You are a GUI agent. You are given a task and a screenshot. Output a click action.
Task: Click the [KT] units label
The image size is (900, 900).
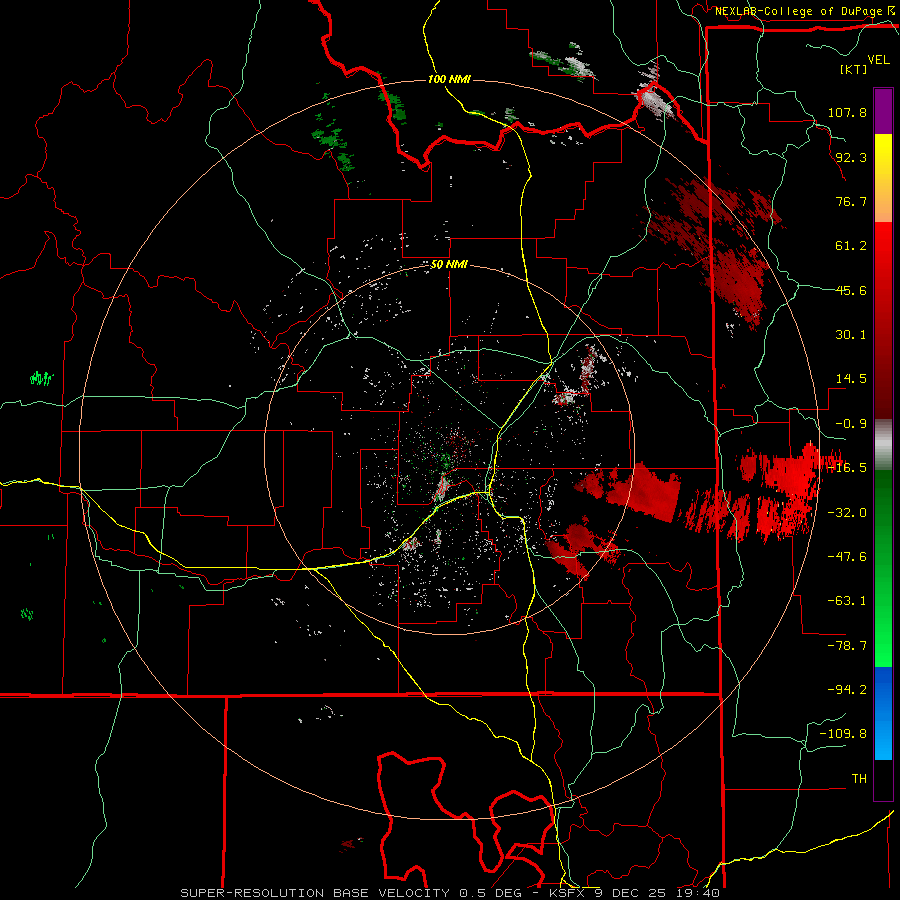click(853, 69)
